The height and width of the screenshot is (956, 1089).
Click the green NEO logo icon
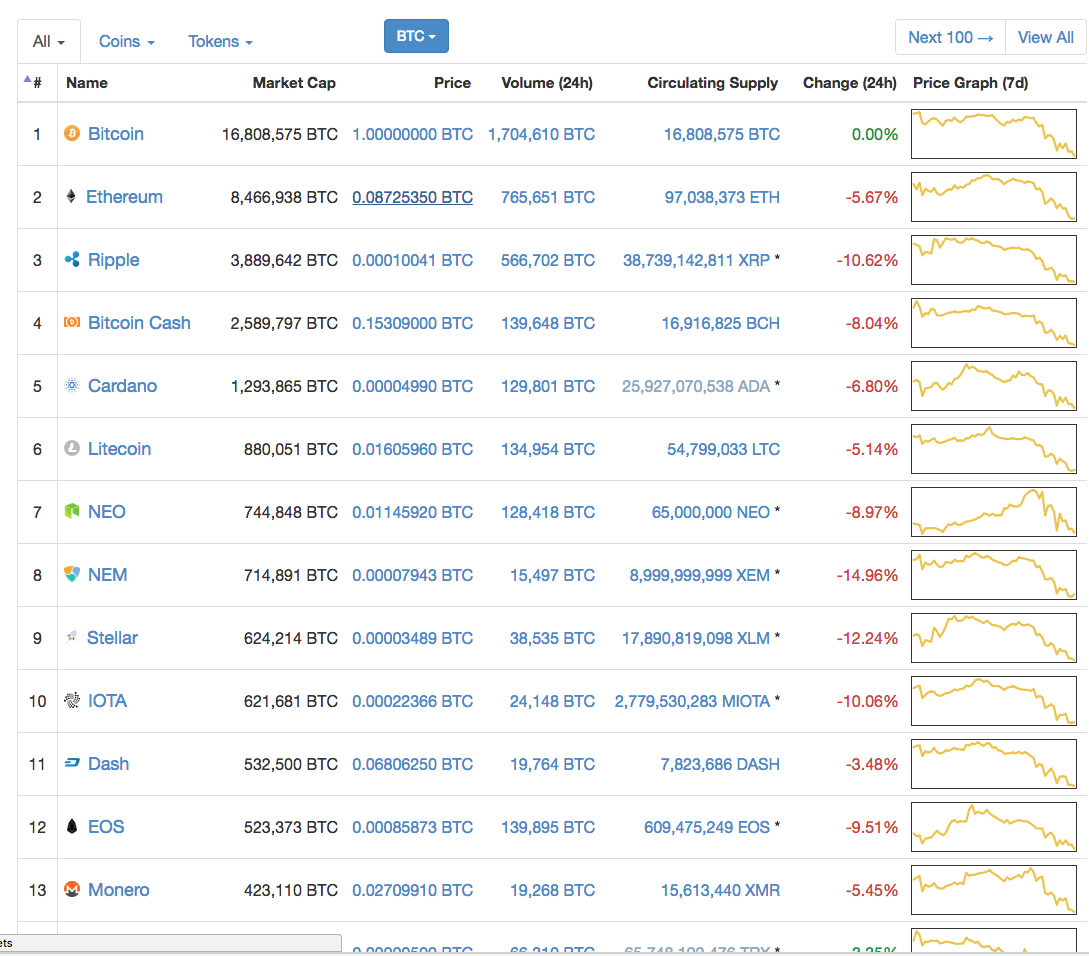[72, 511]
